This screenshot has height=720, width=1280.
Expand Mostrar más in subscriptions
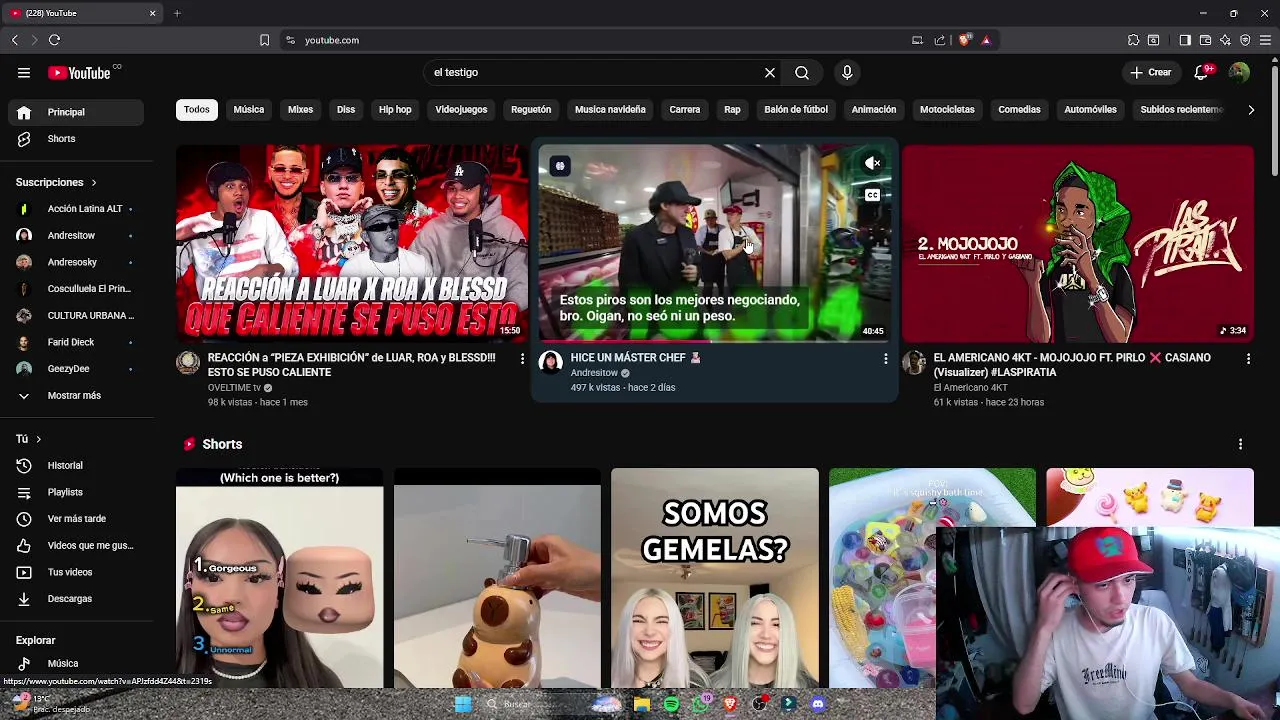point(72,395)
